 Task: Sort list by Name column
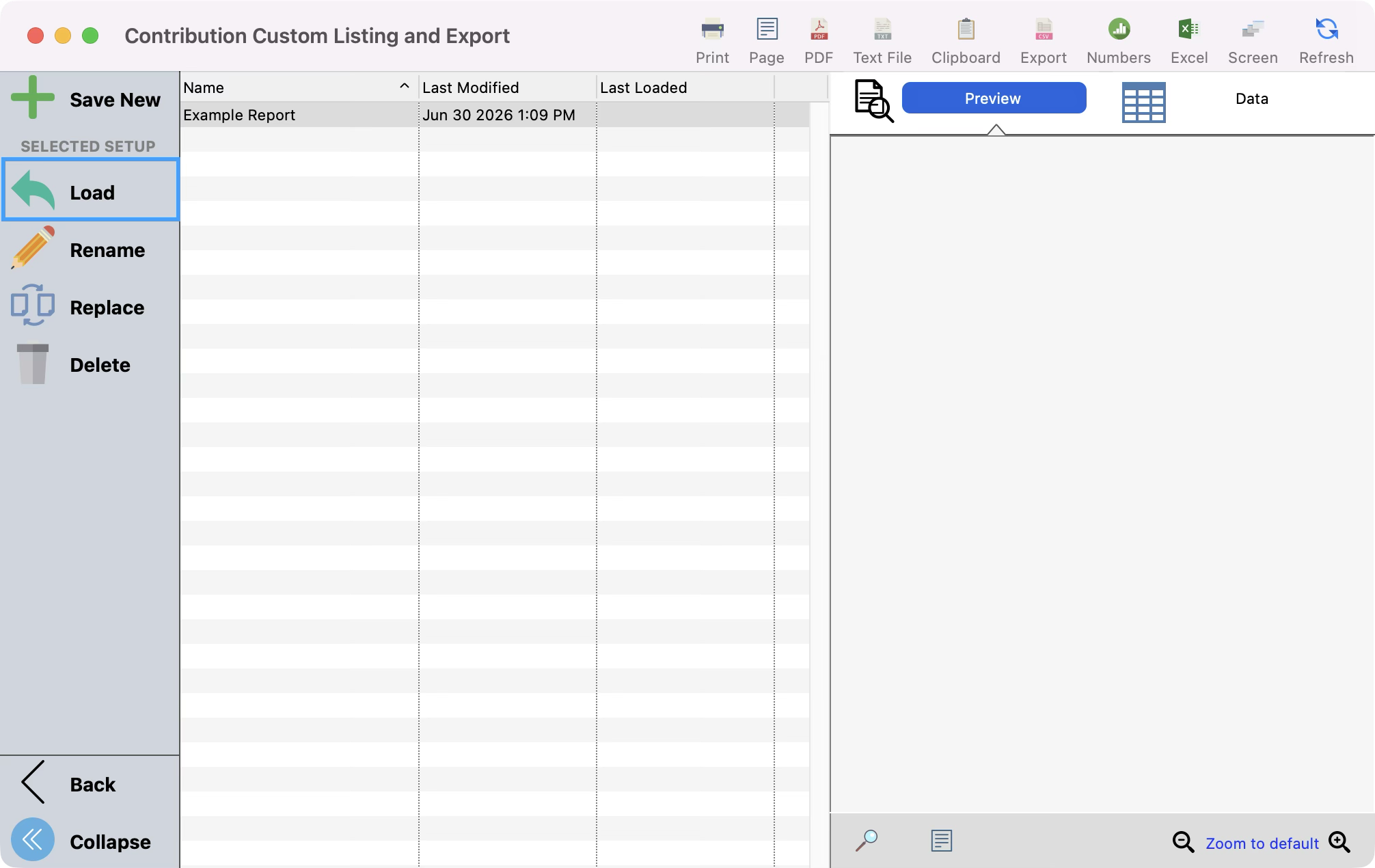(299, 87)
